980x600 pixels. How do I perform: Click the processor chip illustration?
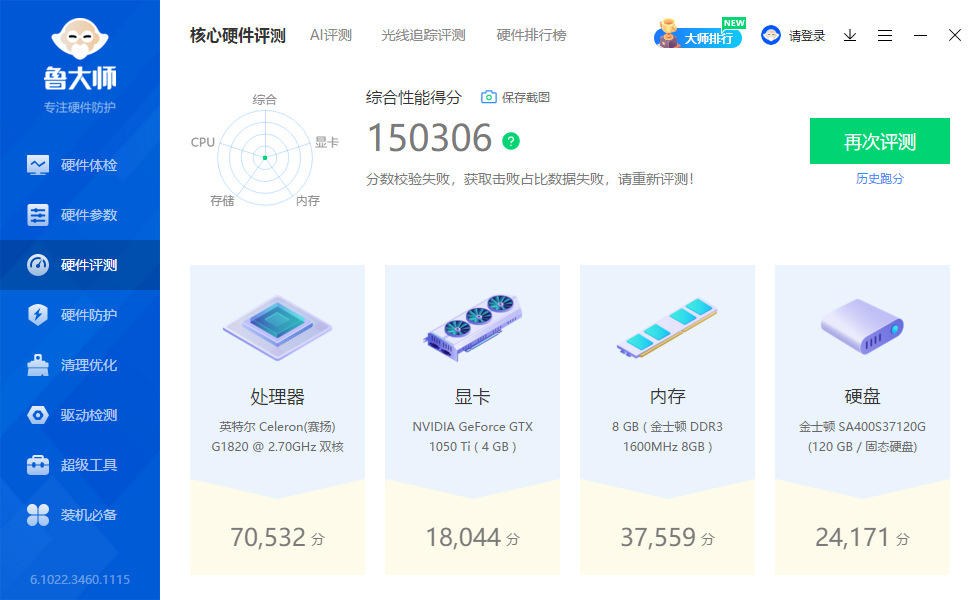pos(278,328)
